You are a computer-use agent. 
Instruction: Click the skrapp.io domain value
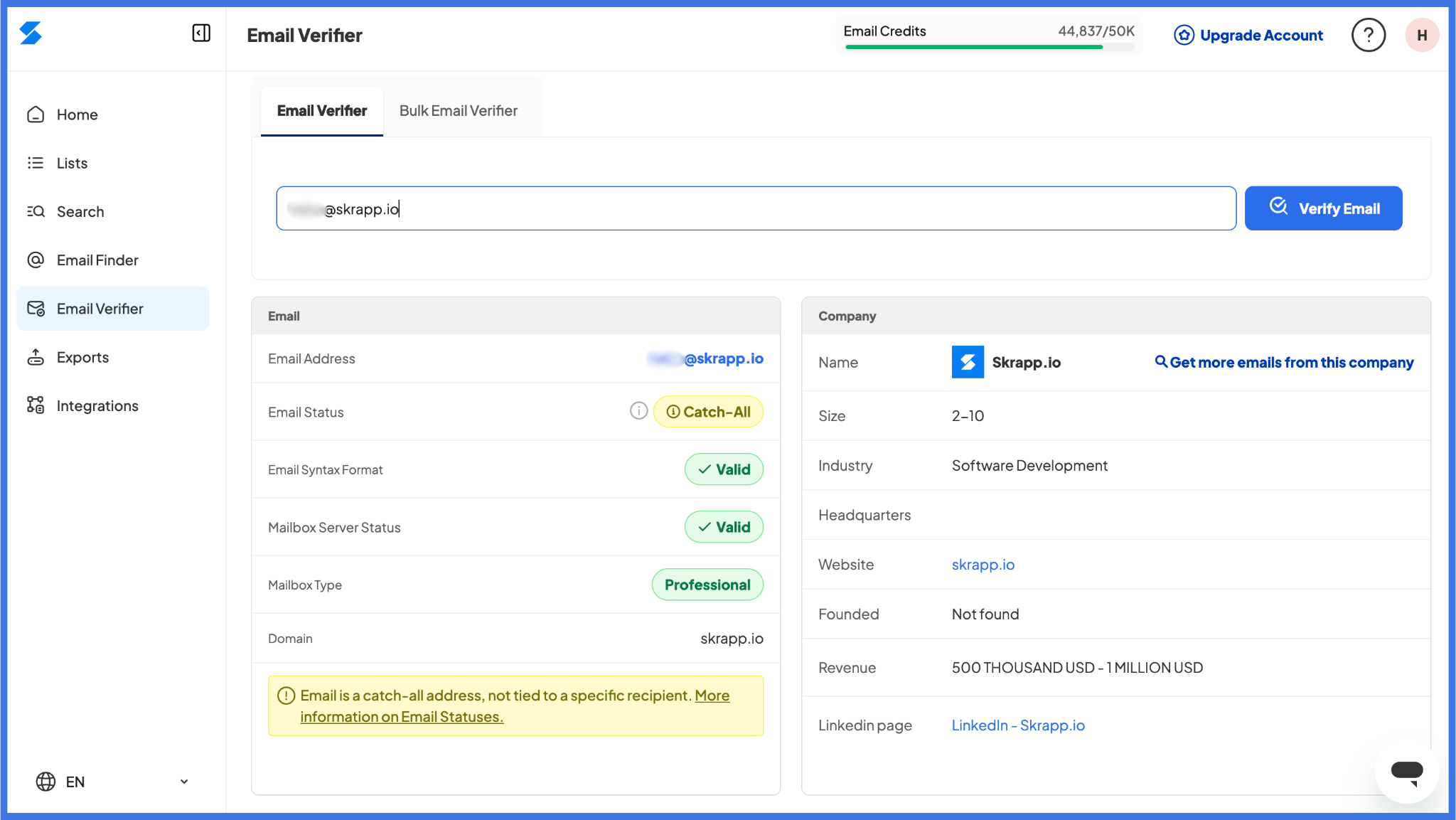(732, 639)
